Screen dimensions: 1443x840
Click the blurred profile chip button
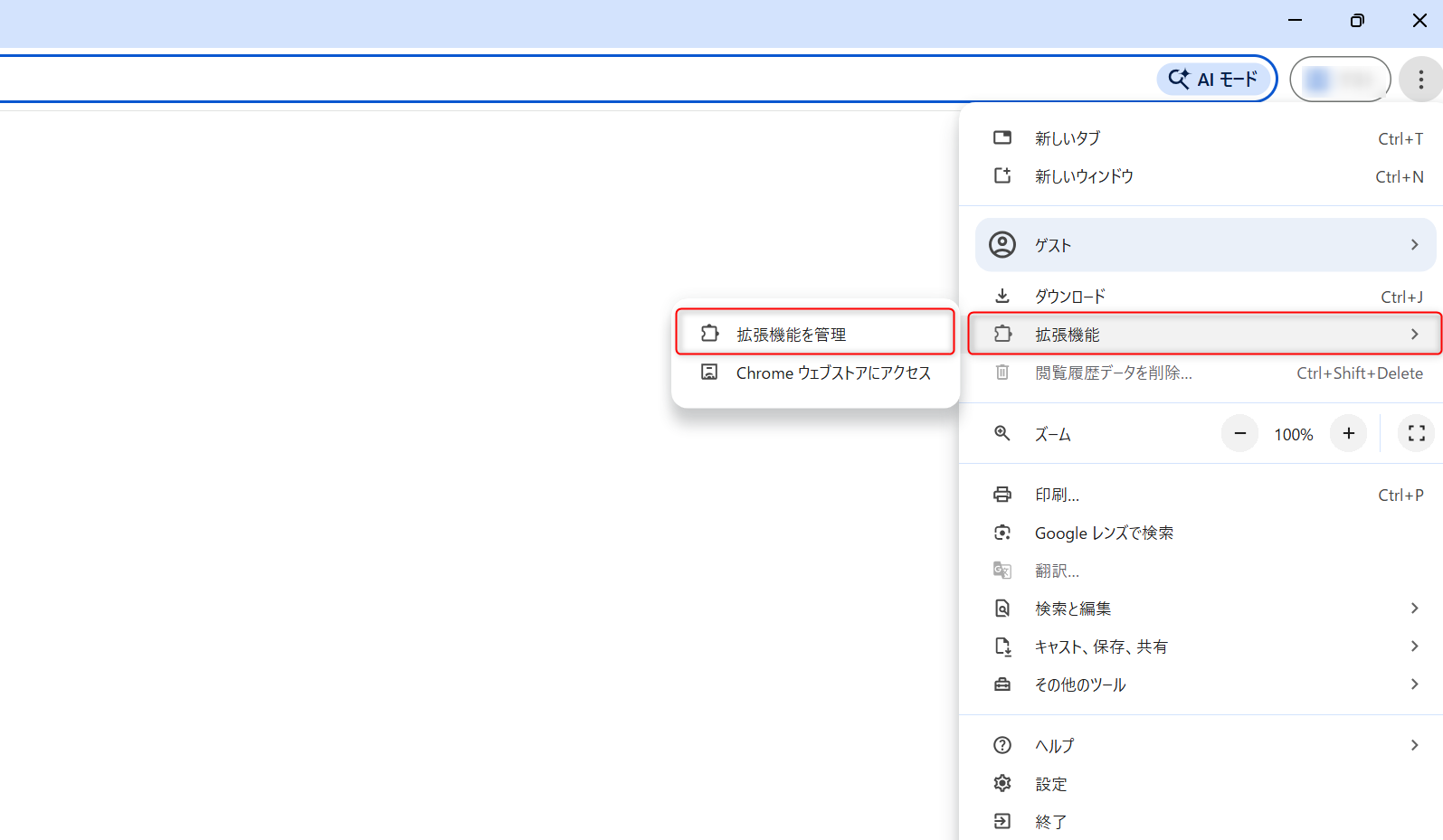point(1340,80)
